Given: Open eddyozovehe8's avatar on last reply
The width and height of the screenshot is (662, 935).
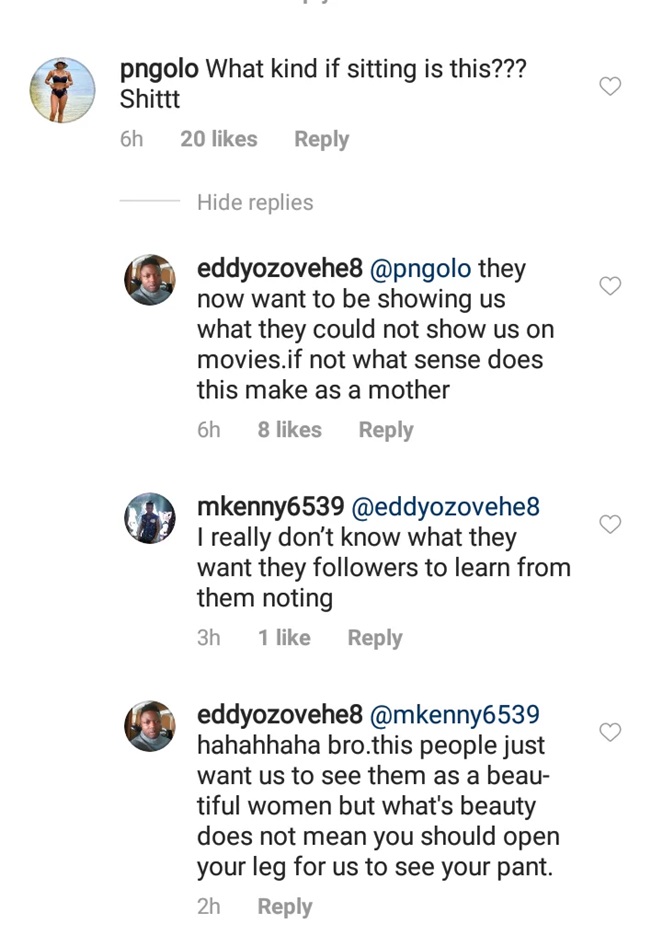Looking at the screenshot, I should pyautogui.click(x=150, y=725).
